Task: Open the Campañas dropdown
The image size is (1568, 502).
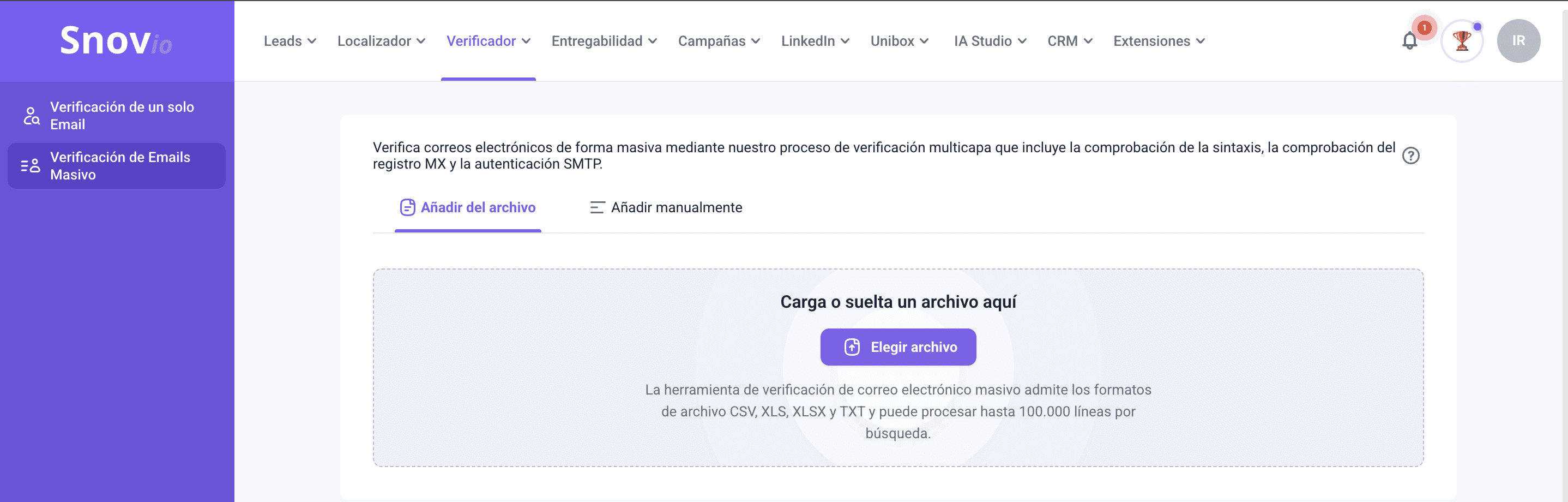Action: tap(719, 41)
